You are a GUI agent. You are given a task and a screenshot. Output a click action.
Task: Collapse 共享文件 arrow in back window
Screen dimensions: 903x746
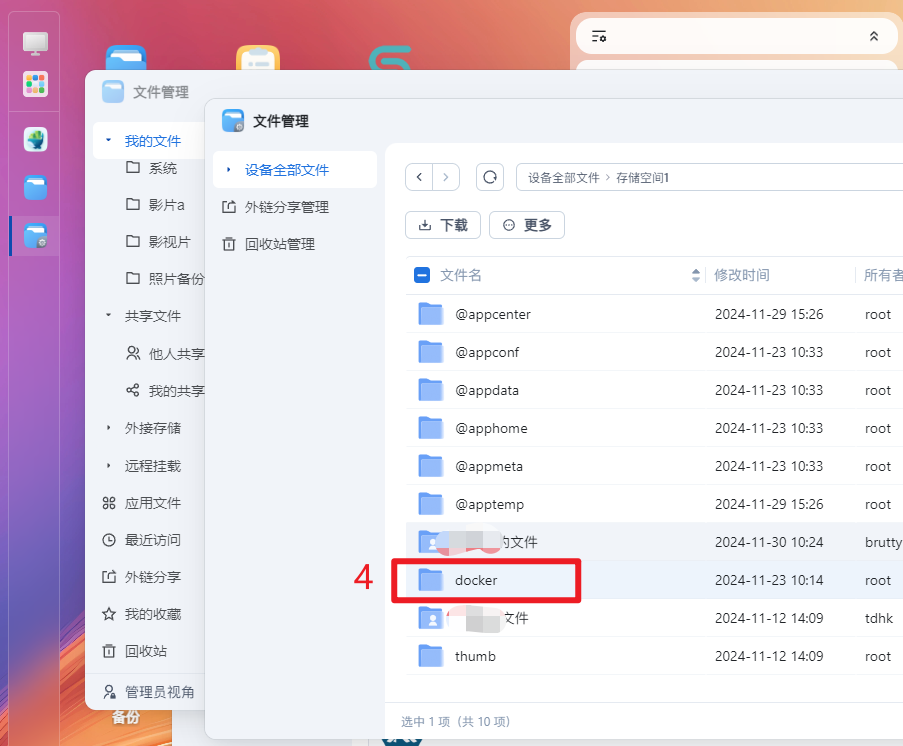[x=108, y=315]
